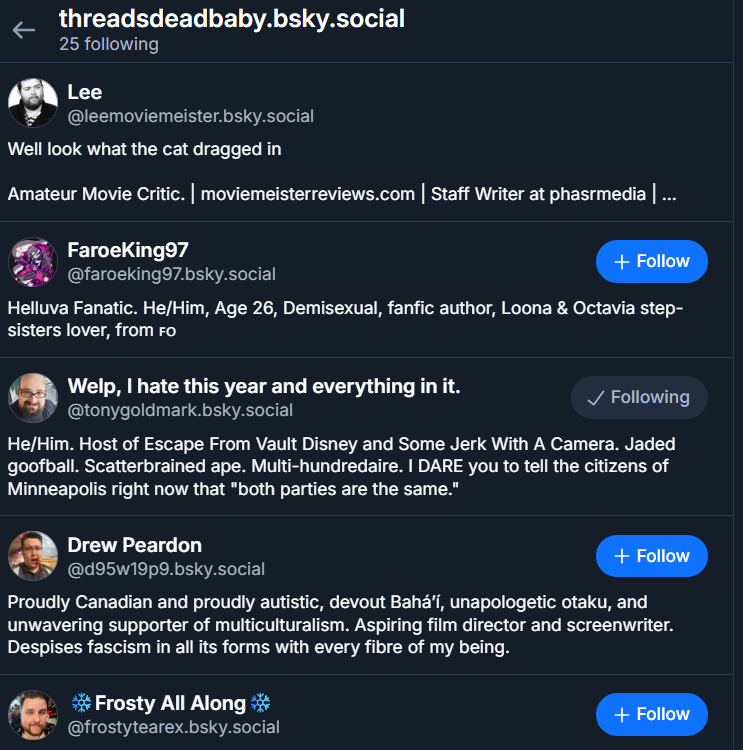Follow Drew Peardon
Viewport: 743px width, 750px height.
(x=651, y=556)
